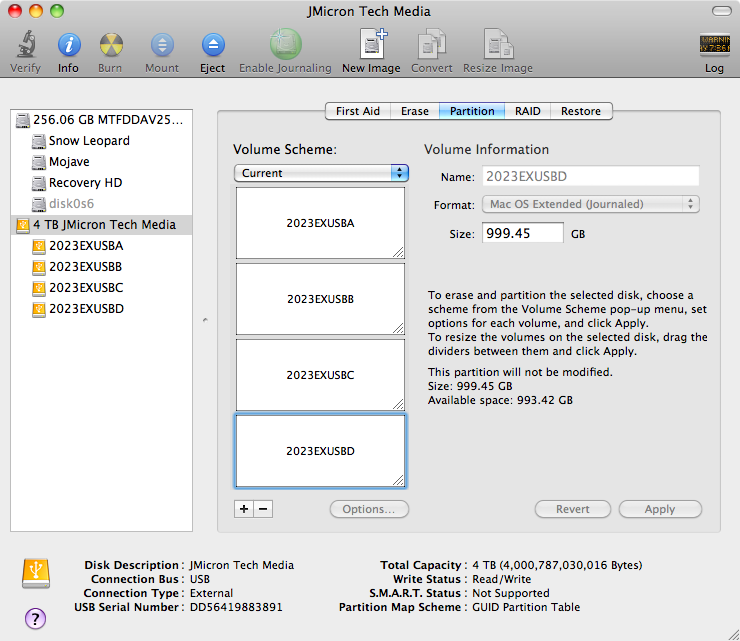
Task: Click the Verify microscope toolbar icon
Action: pos(26,45)
